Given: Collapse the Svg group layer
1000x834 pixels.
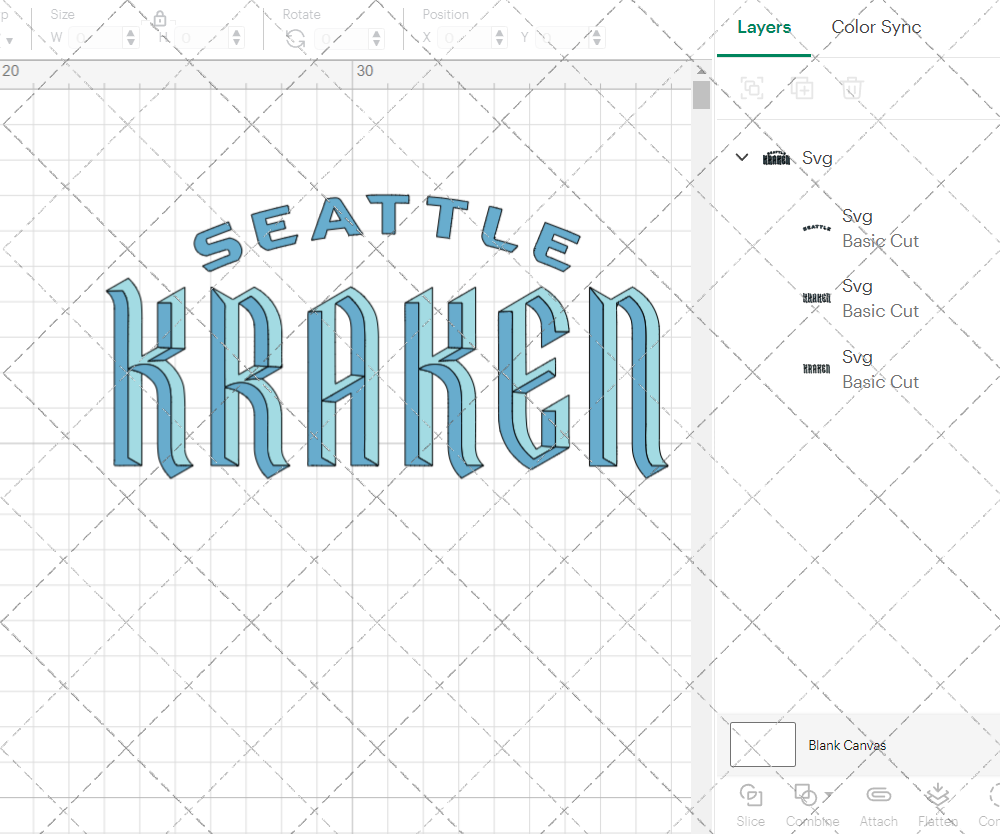Looking at the screenshot, I should [x=742, y=157].
